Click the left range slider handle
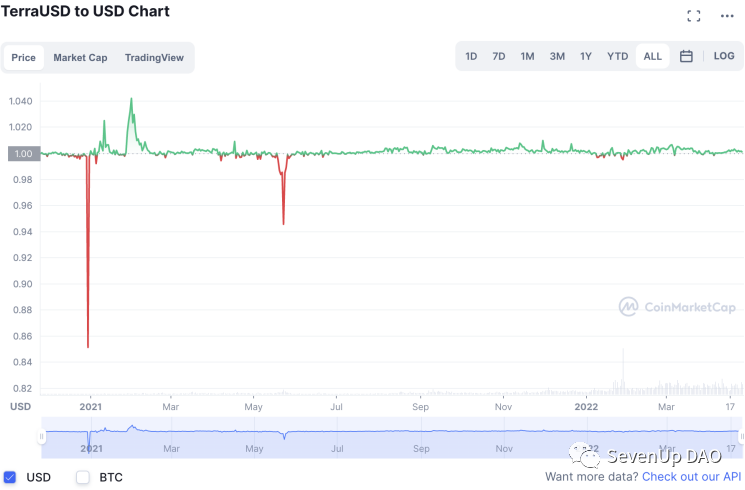 [x=41, y=436]
